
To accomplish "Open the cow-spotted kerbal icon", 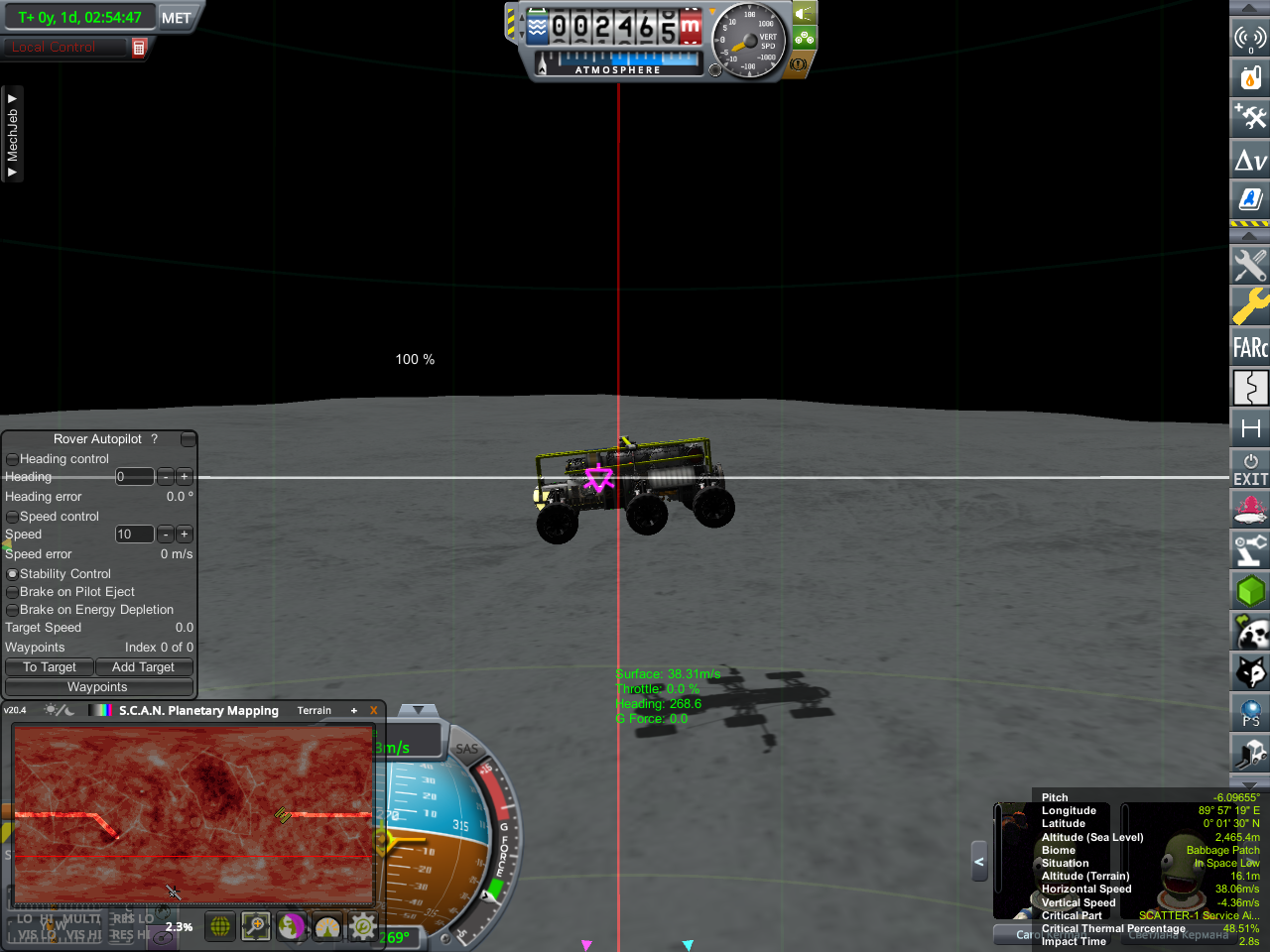I will 1250,631.
